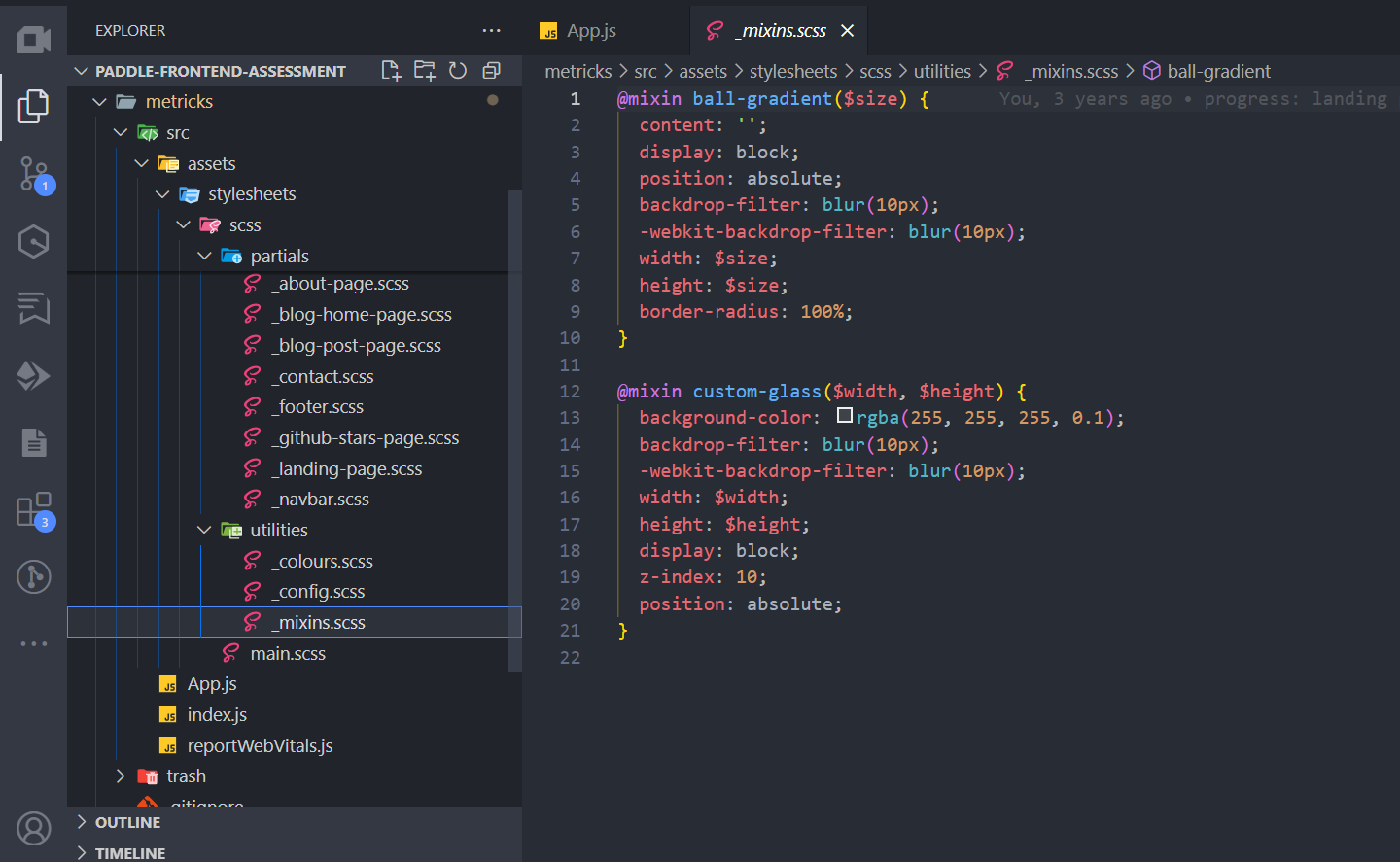1400x862 pixels.
Task: Switch to the App.js tab
Action: click(x=591, y=31)
